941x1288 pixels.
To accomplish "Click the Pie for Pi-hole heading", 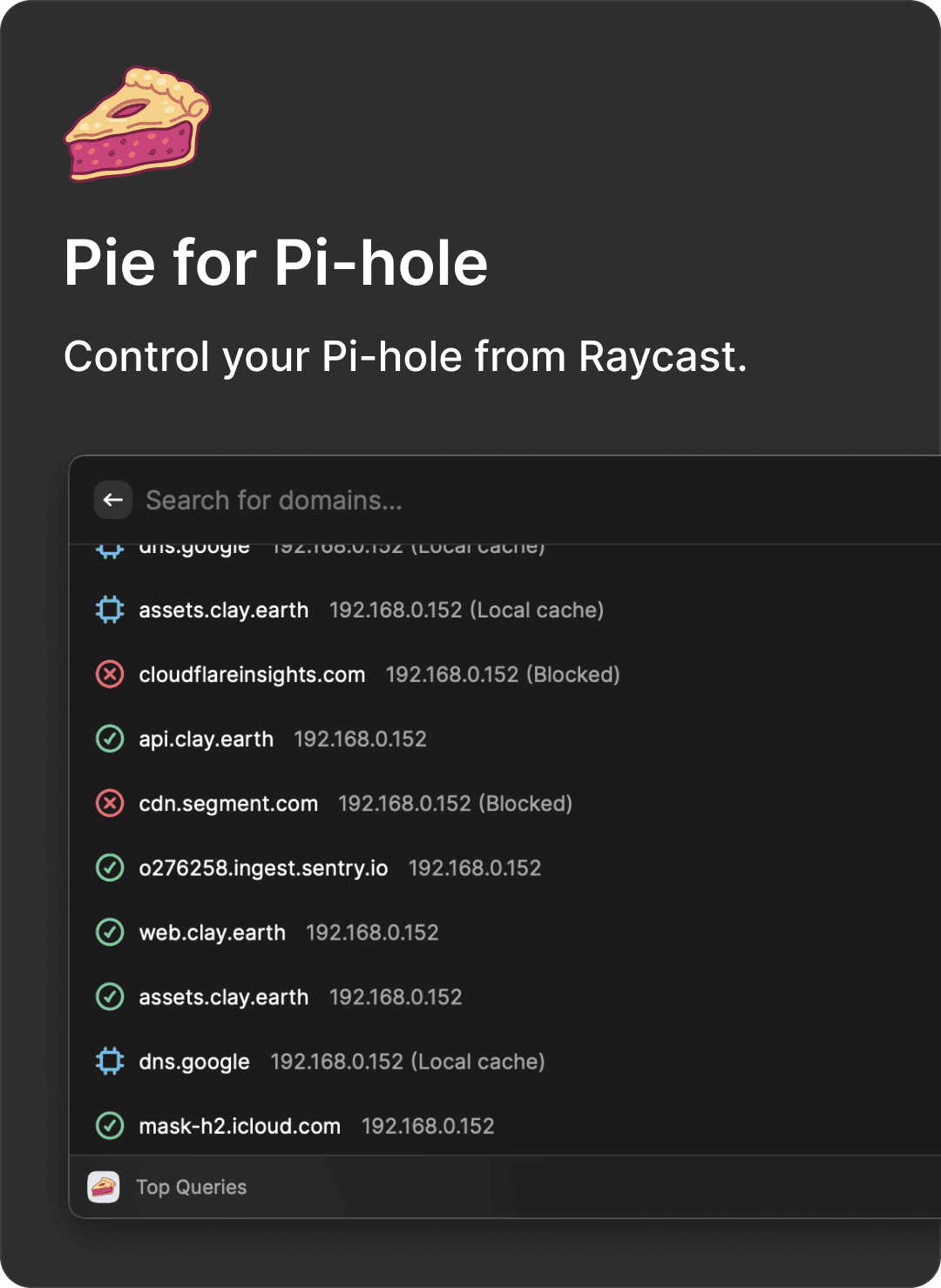I will point(276,262).
